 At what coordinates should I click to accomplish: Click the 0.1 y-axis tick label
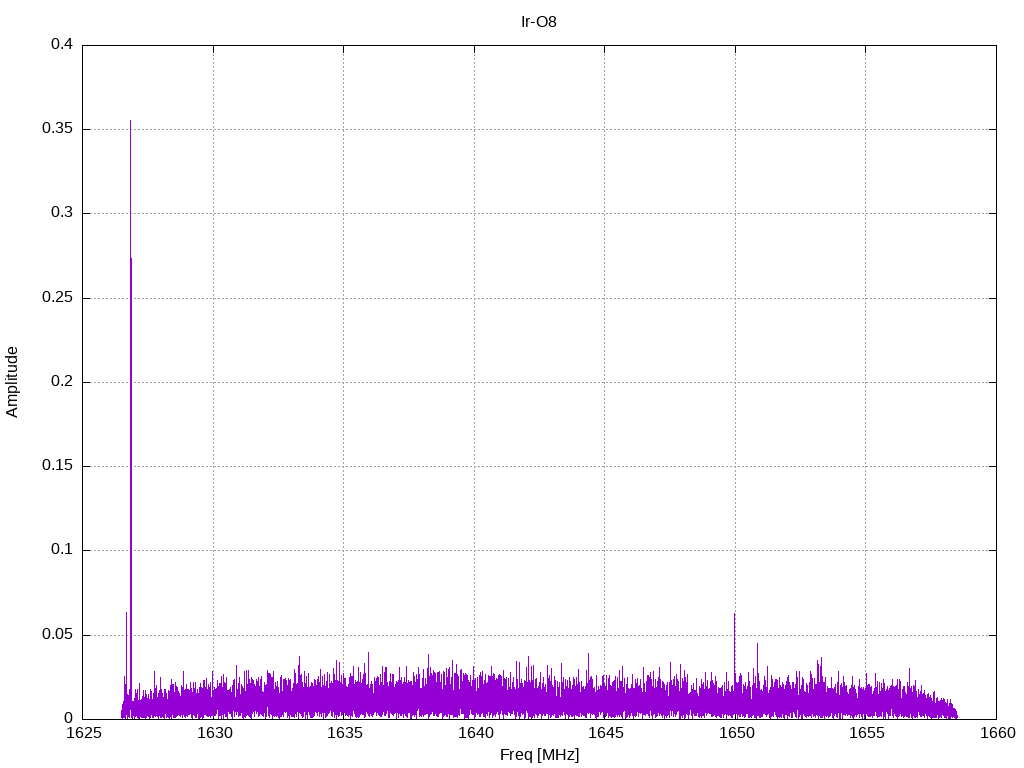coord(62,550)
